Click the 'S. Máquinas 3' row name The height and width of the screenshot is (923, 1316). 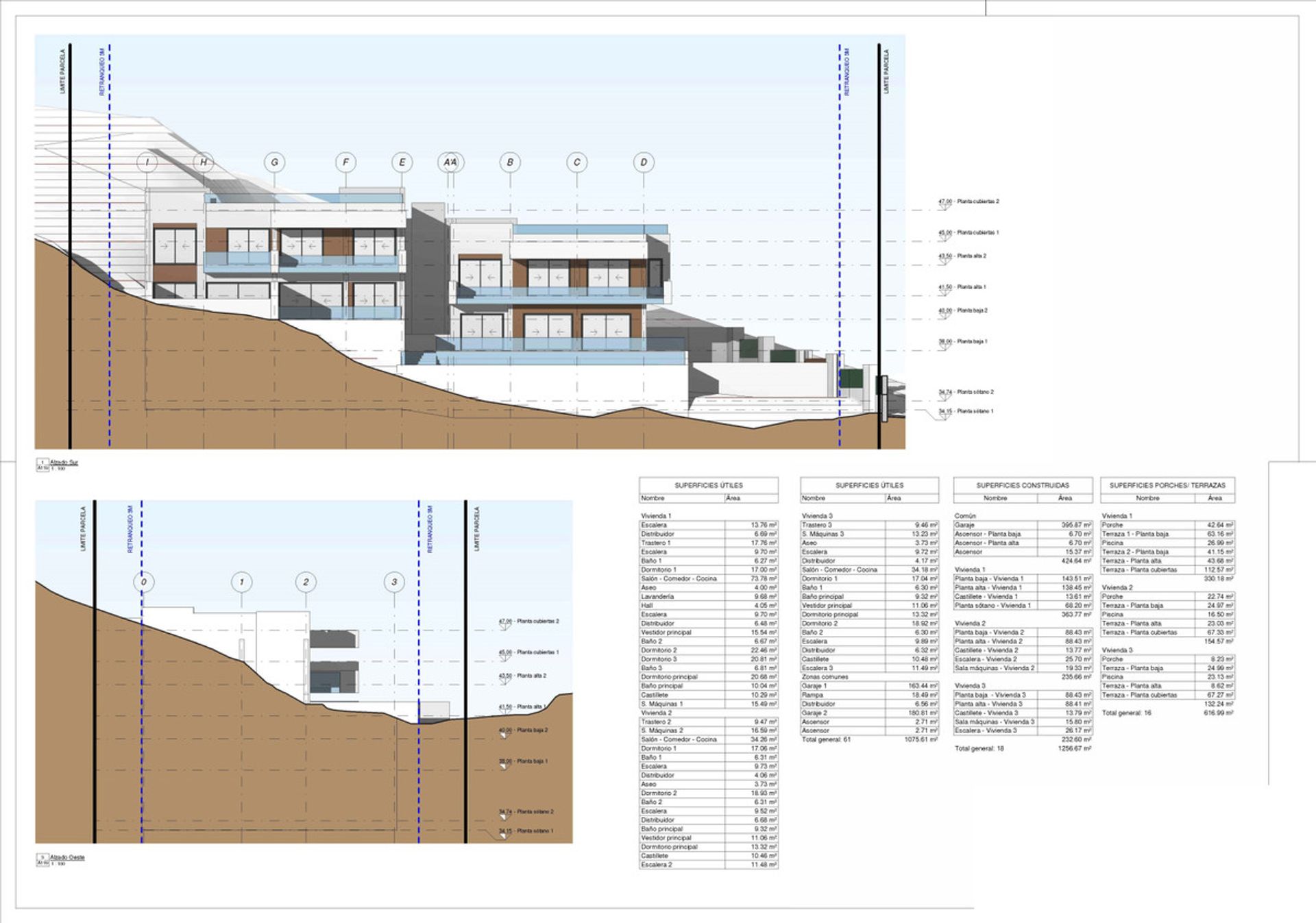823,534
